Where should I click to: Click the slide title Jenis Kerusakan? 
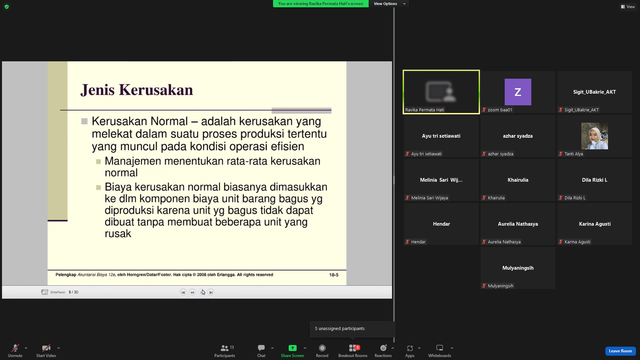coord(137,90)
